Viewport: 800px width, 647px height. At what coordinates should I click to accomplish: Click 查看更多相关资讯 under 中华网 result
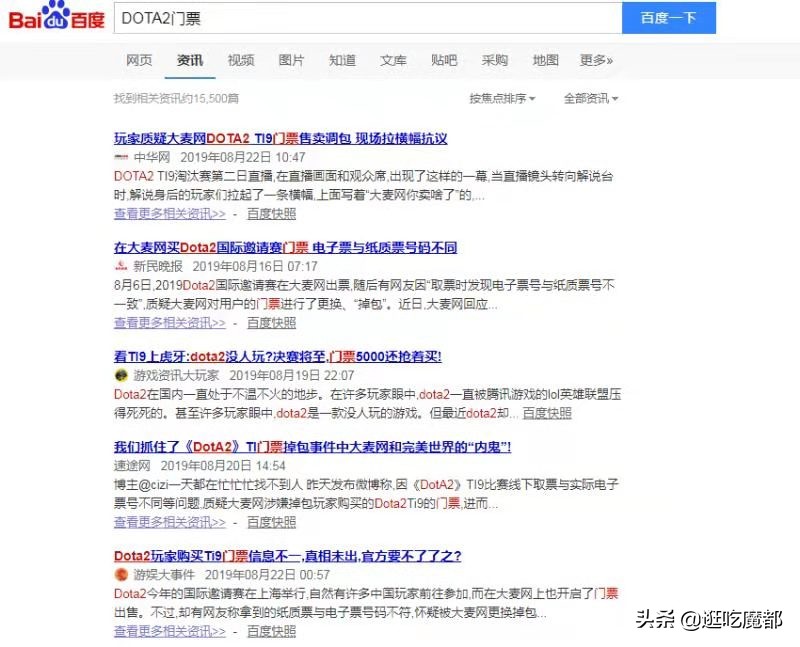[170, 214]
